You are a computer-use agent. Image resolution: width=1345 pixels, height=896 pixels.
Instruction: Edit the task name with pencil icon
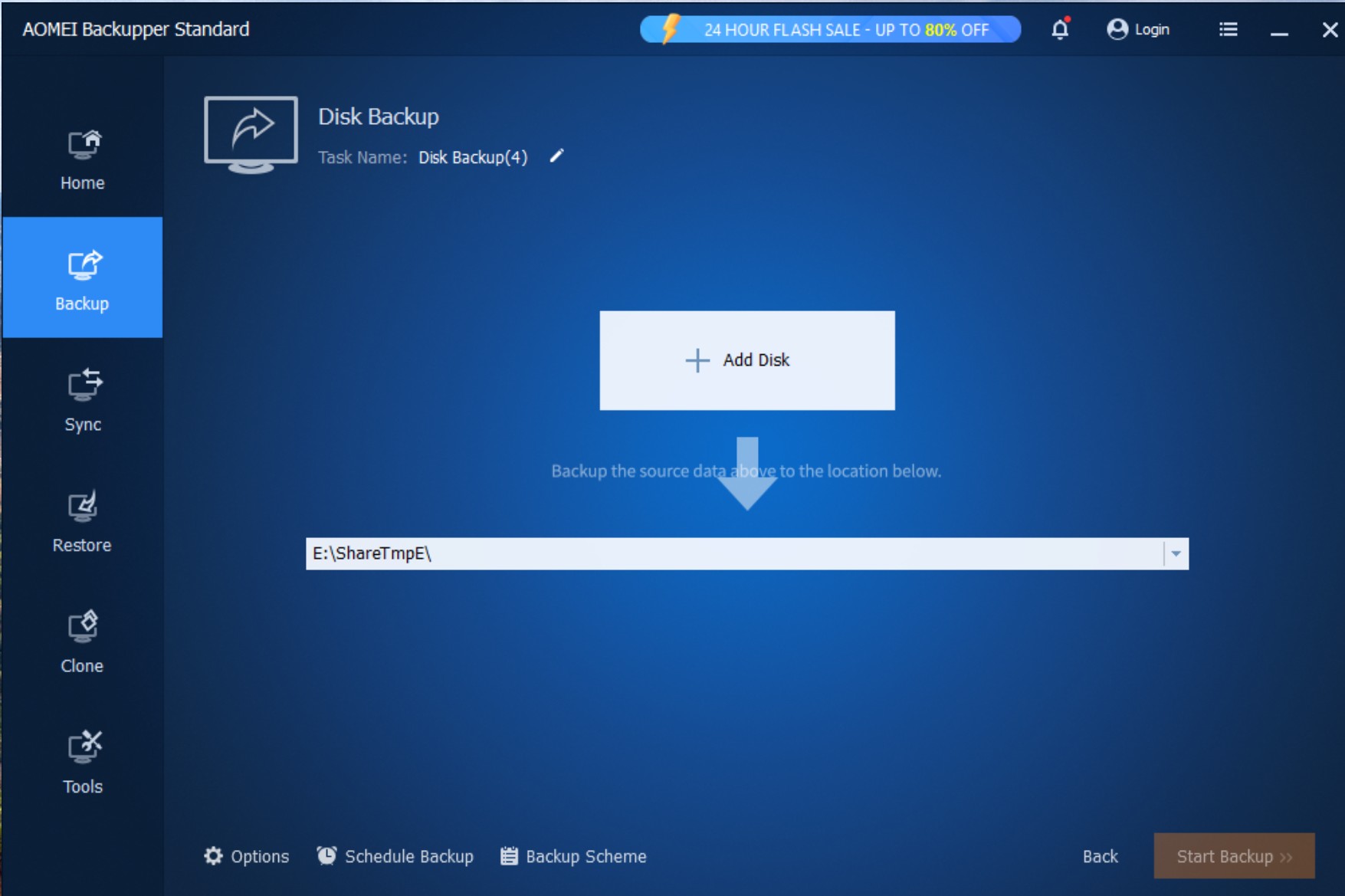coord(557,156)
